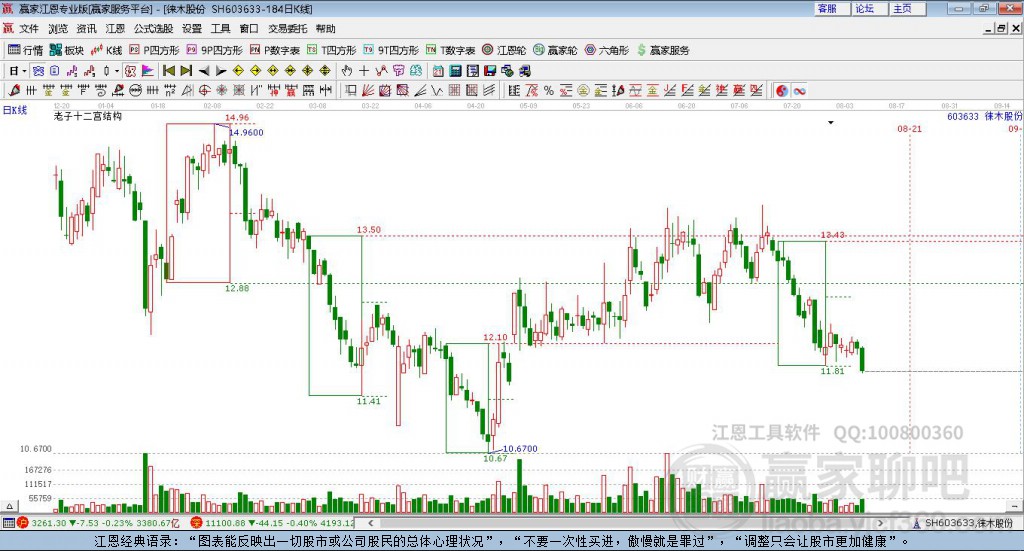This screenshot has height=551, width=1024.
Task: Select the hand pan tool
Action: [347, 71]
